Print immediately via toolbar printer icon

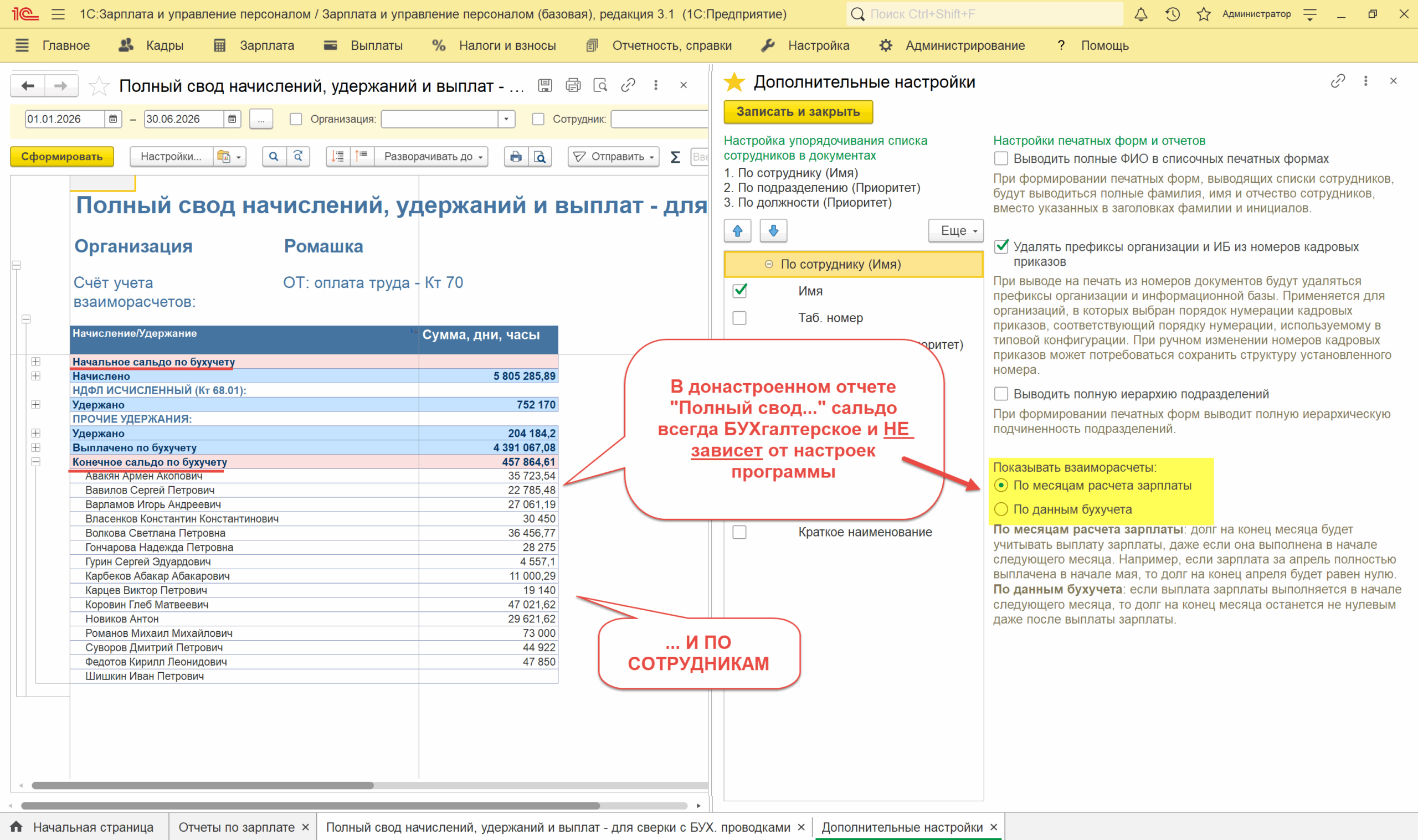[516, 157]
